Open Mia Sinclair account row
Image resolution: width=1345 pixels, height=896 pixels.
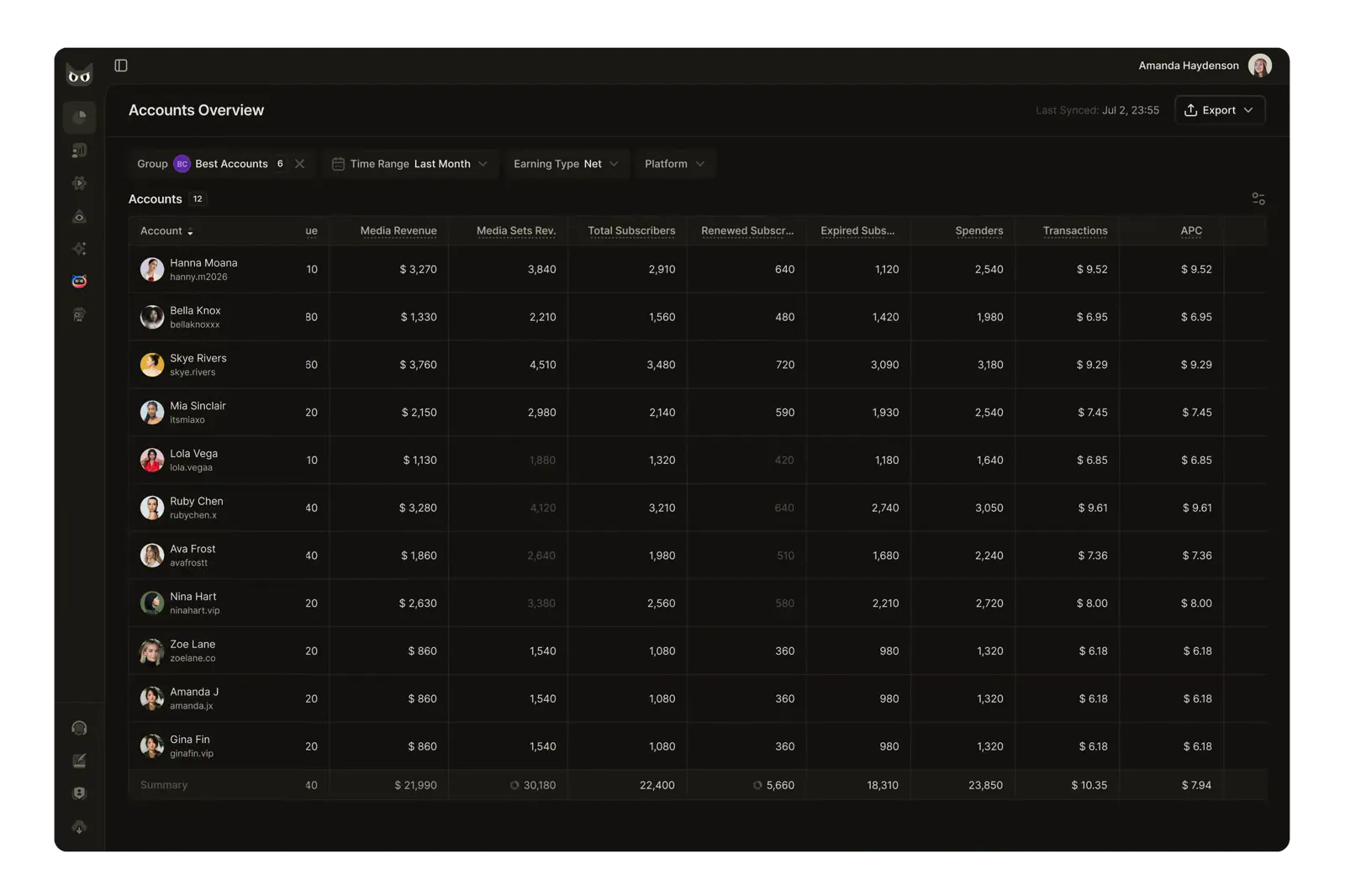(698, 413)
